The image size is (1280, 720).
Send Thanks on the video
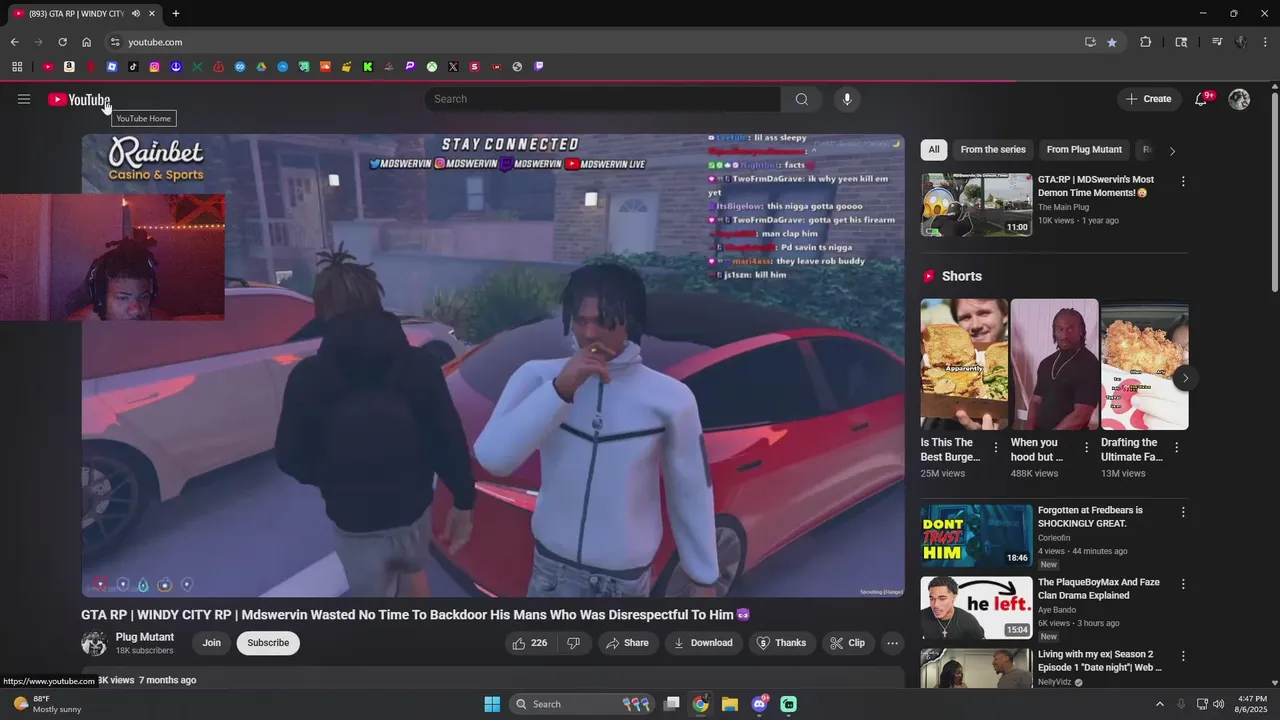point(781,643)
